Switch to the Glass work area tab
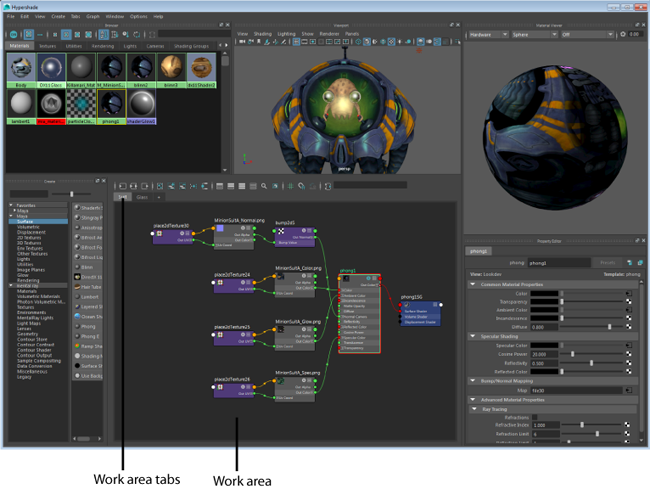Image resolution: width=650 pixels, height=489 pixels. pos(142,197)
